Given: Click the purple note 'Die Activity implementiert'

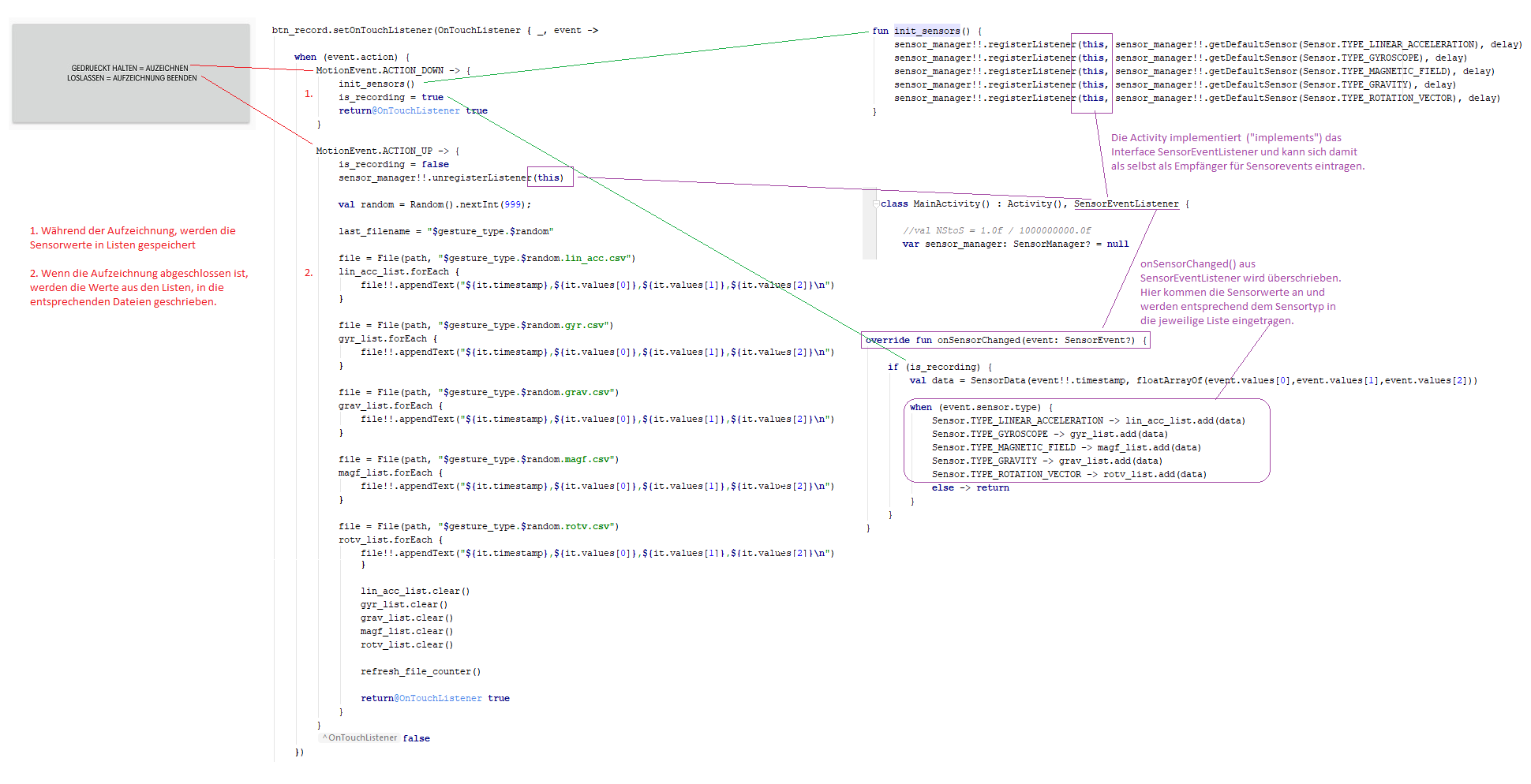Looking at the screenshot, I should click(1237, 152).
